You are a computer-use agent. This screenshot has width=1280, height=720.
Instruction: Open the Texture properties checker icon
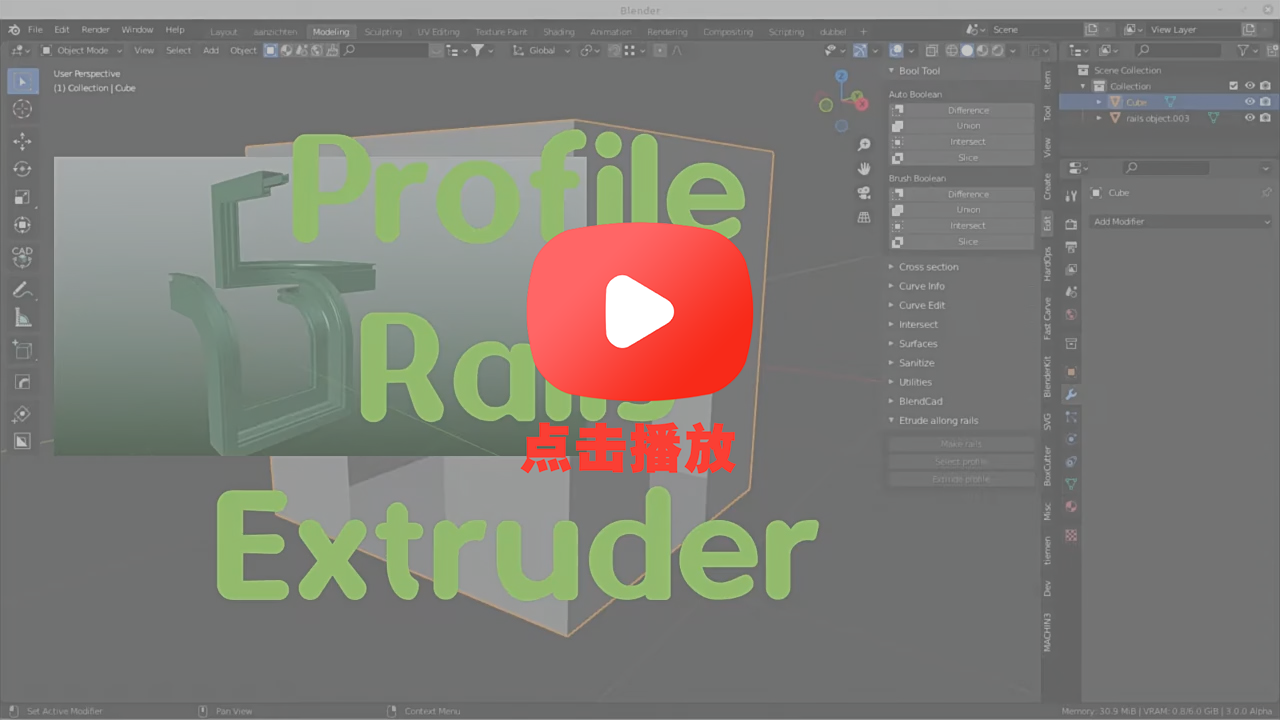[1071, 535]
